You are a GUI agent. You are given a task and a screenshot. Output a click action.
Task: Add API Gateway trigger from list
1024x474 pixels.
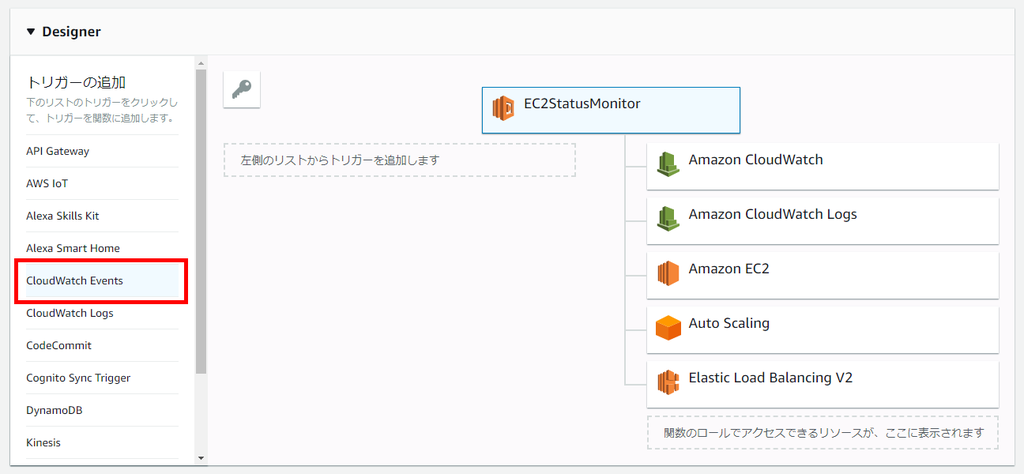click(x=58, y=152)
